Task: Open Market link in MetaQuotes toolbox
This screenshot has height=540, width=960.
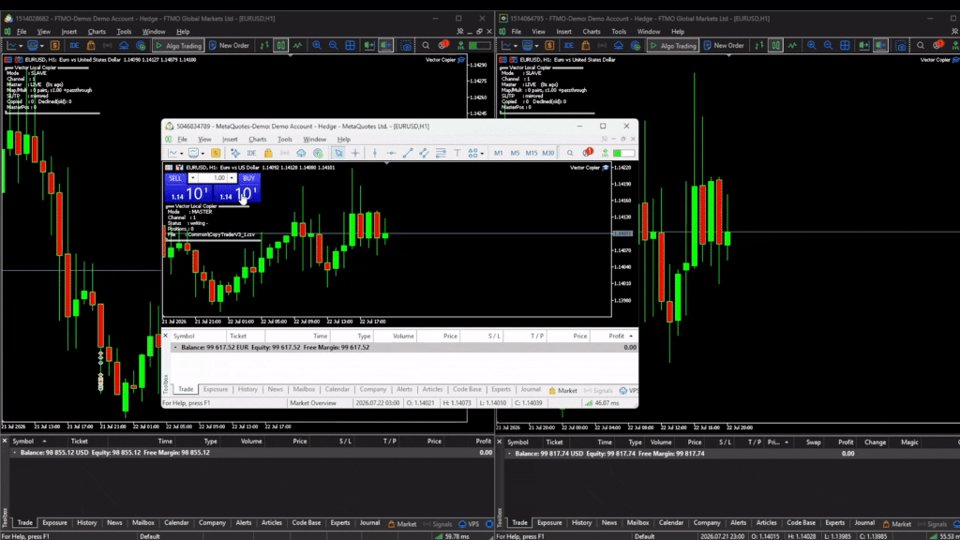Action: [563, 391]
